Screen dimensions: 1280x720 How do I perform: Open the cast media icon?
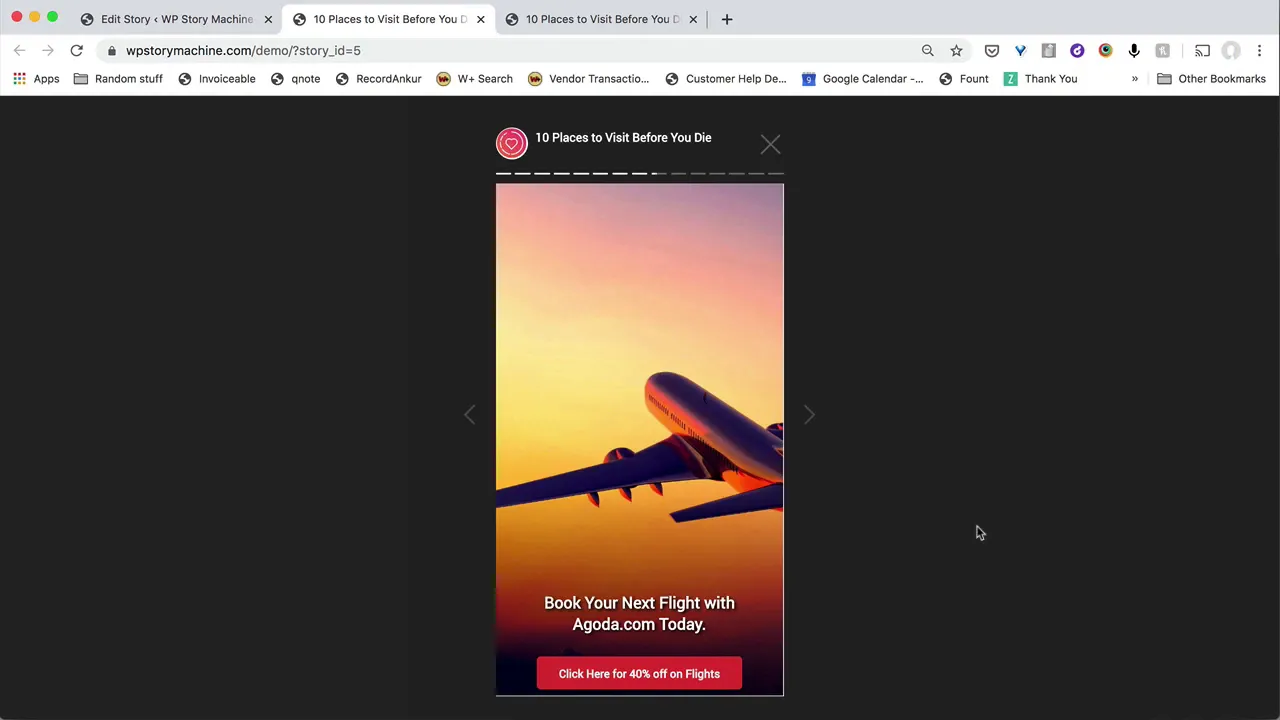1202,50
